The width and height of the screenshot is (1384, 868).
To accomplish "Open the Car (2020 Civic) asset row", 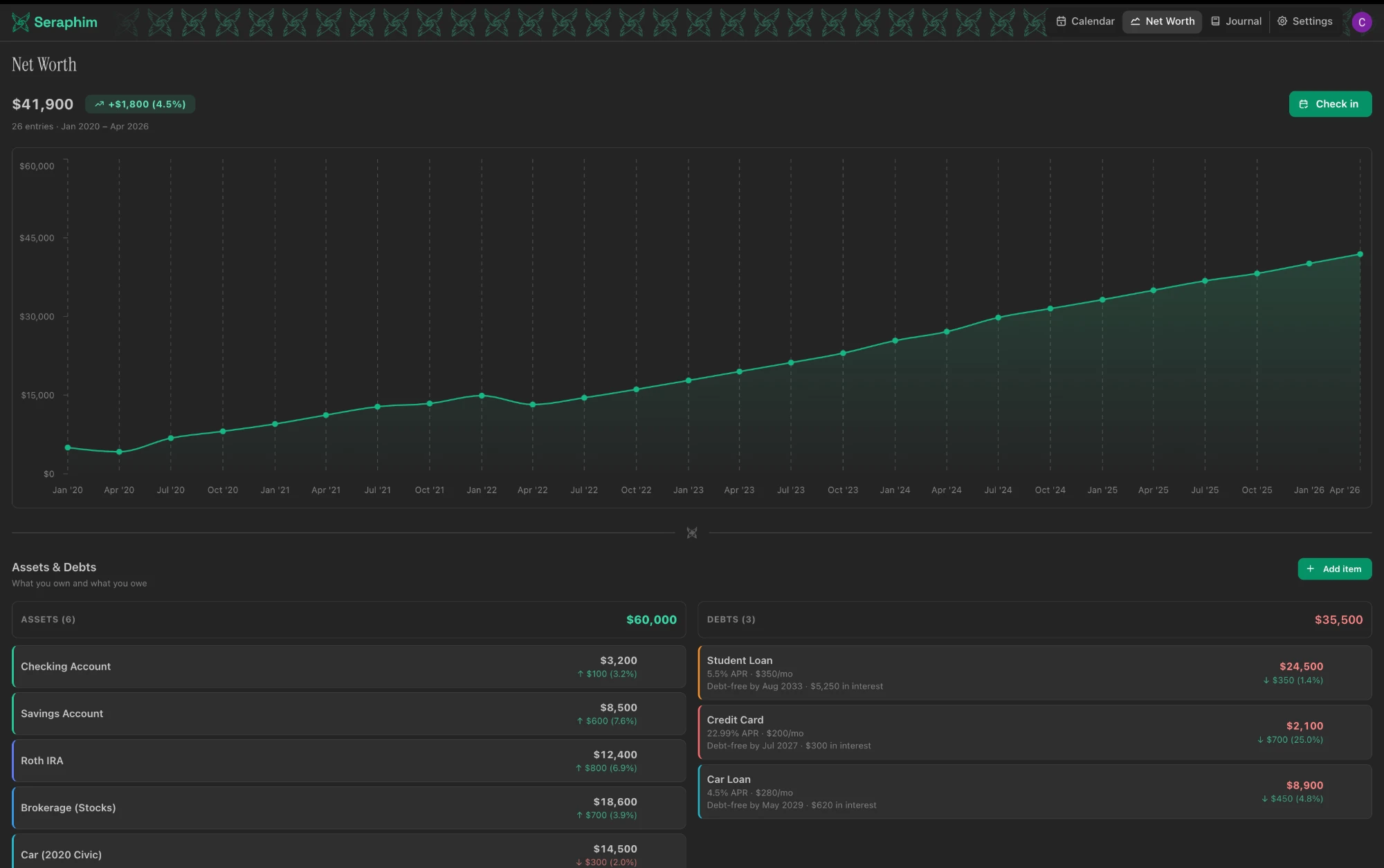I will tap(349, 852).
